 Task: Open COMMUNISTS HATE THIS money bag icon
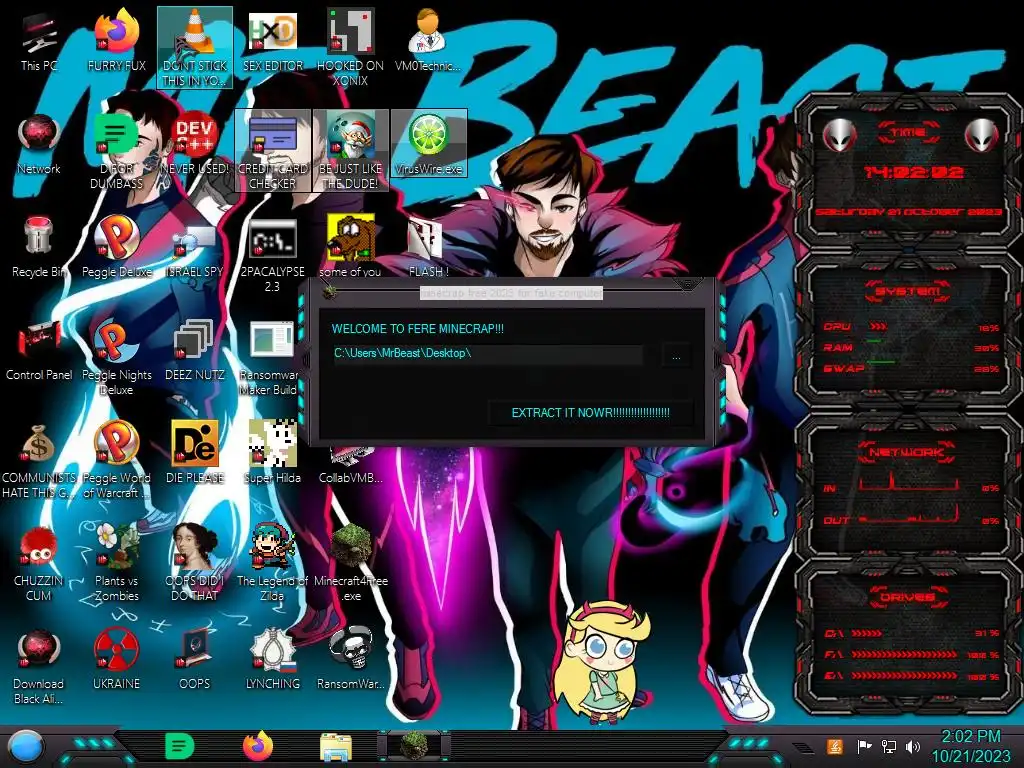[39, 460]
